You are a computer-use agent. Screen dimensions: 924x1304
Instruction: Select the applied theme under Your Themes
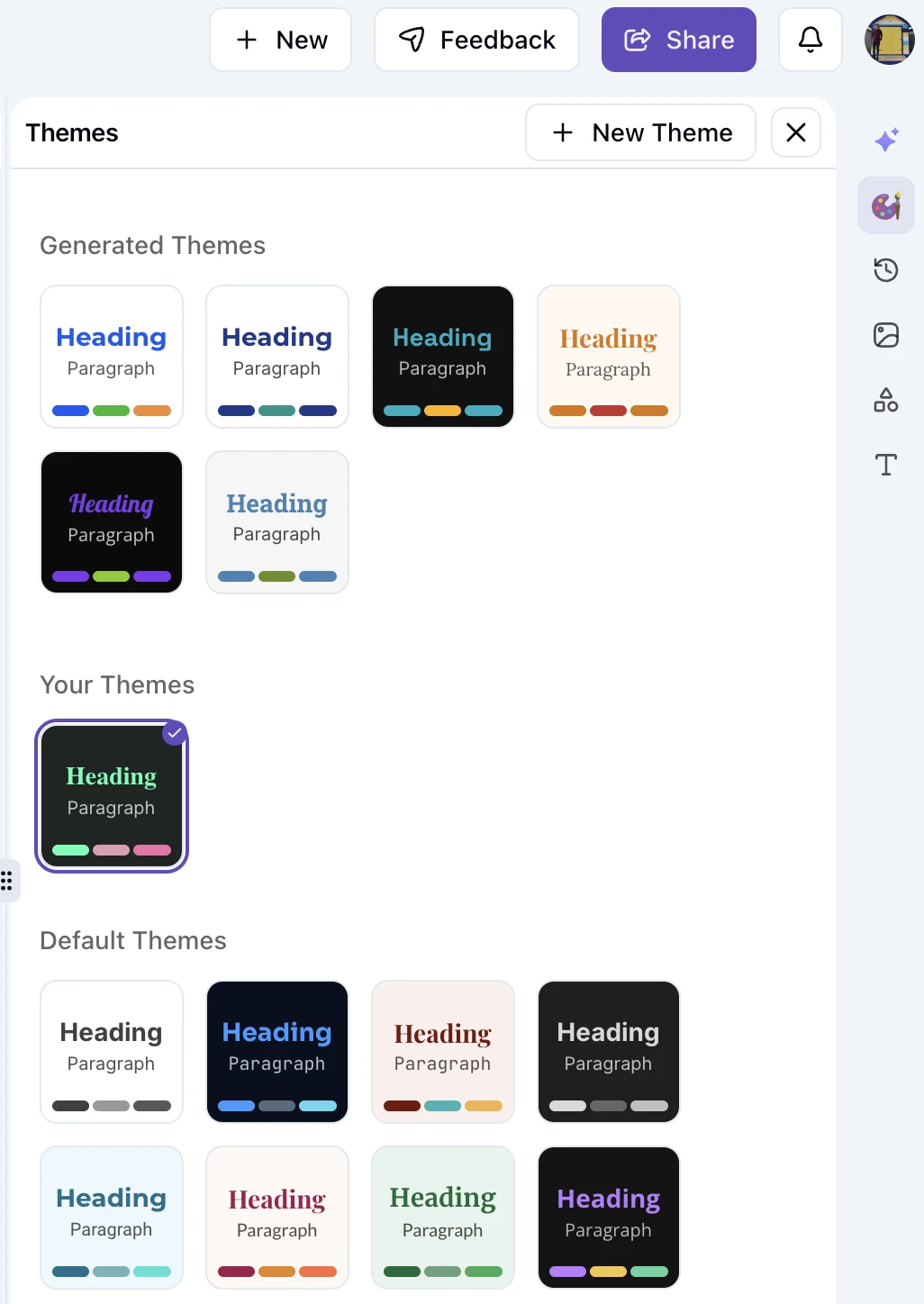(112, 796)
